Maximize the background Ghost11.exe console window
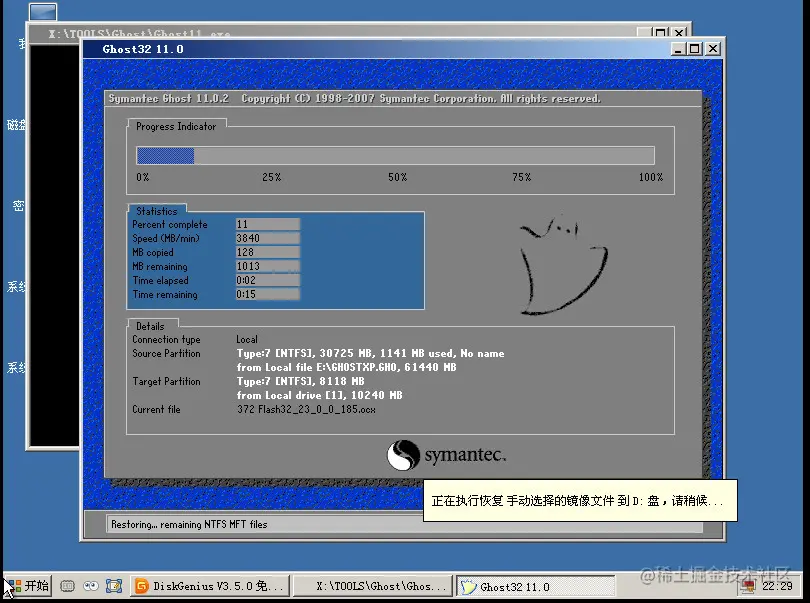 (660, 33)
